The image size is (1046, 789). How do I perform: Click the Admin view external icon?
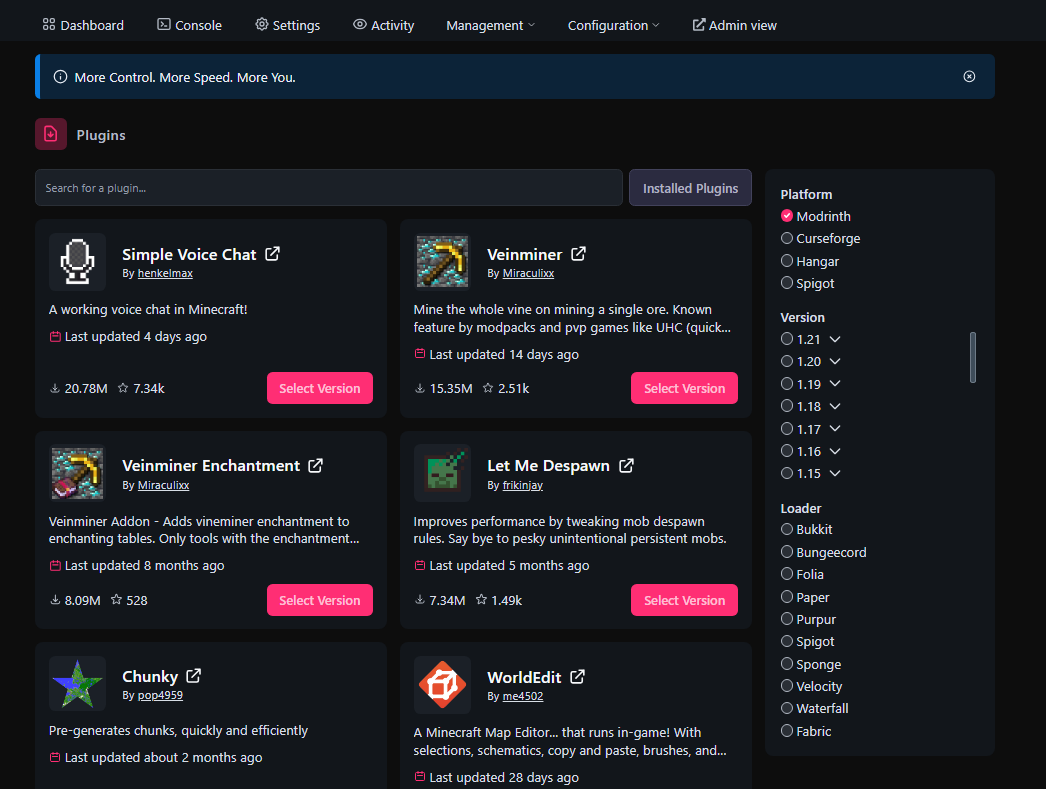click(x=698, y=25)
